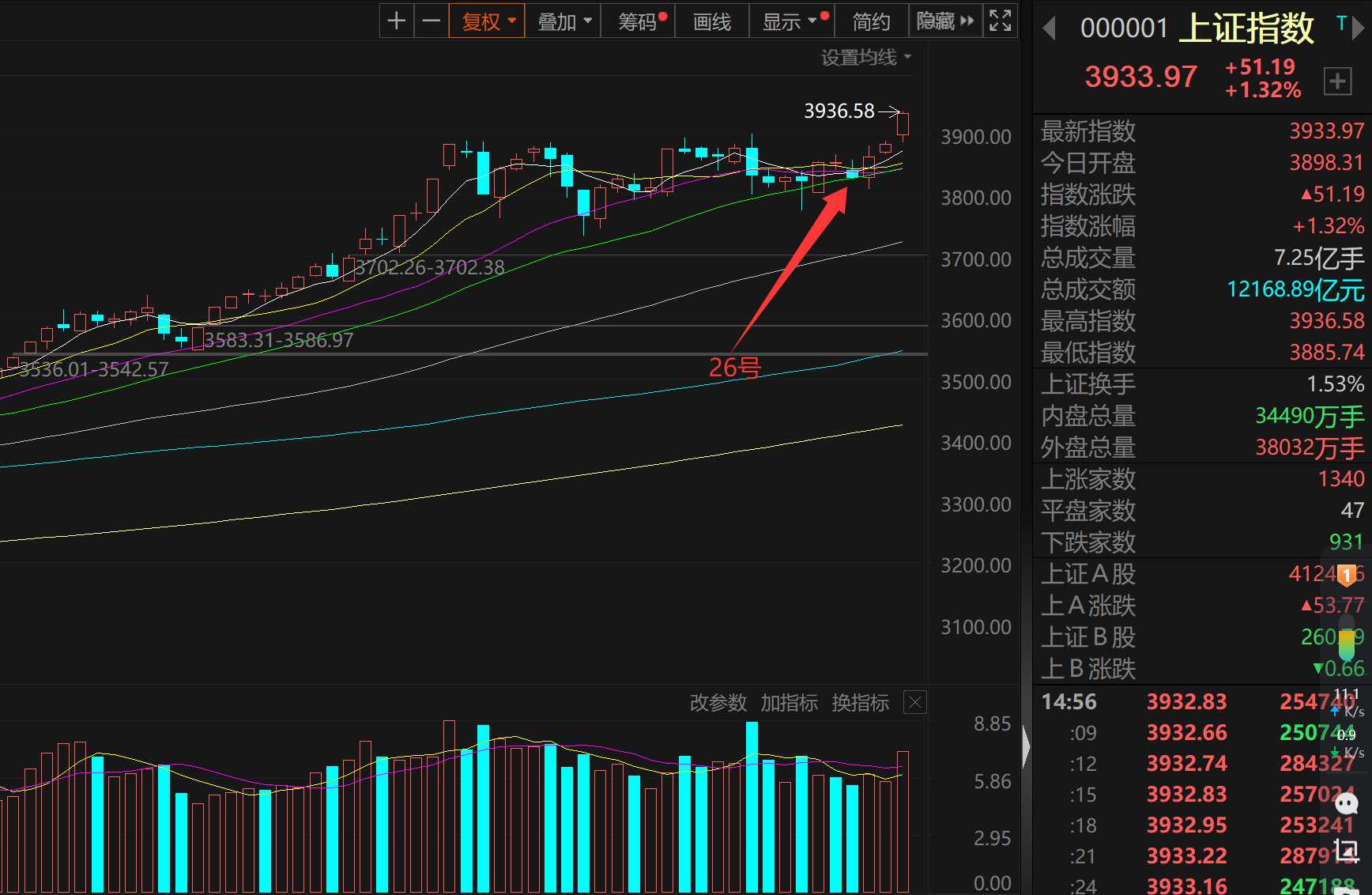Click 换指标 to switch indicator
This screenshot has width=1372, height=895.
click(860, 702)
